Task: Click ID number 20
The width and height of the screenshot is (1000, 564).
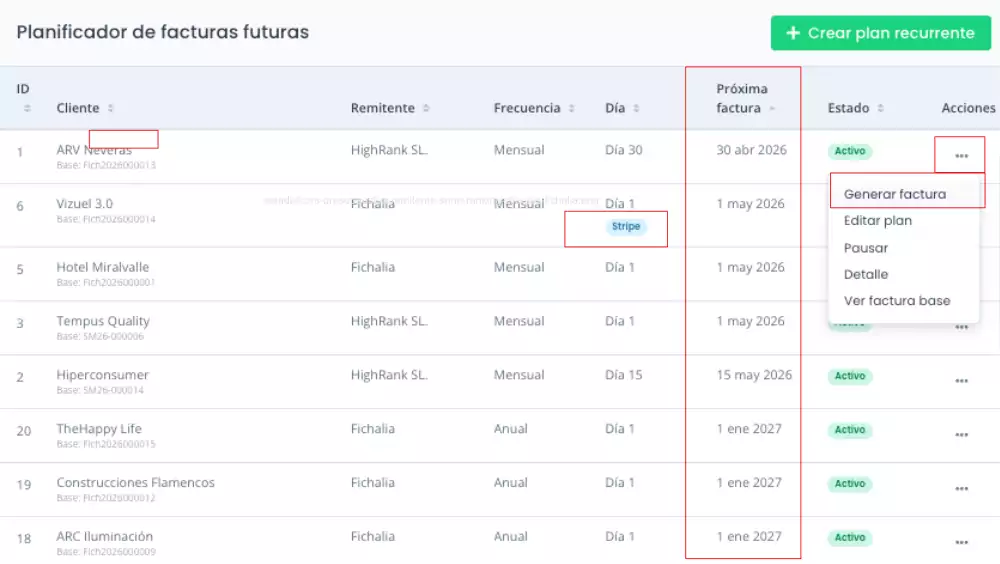Action: (24, 431)
